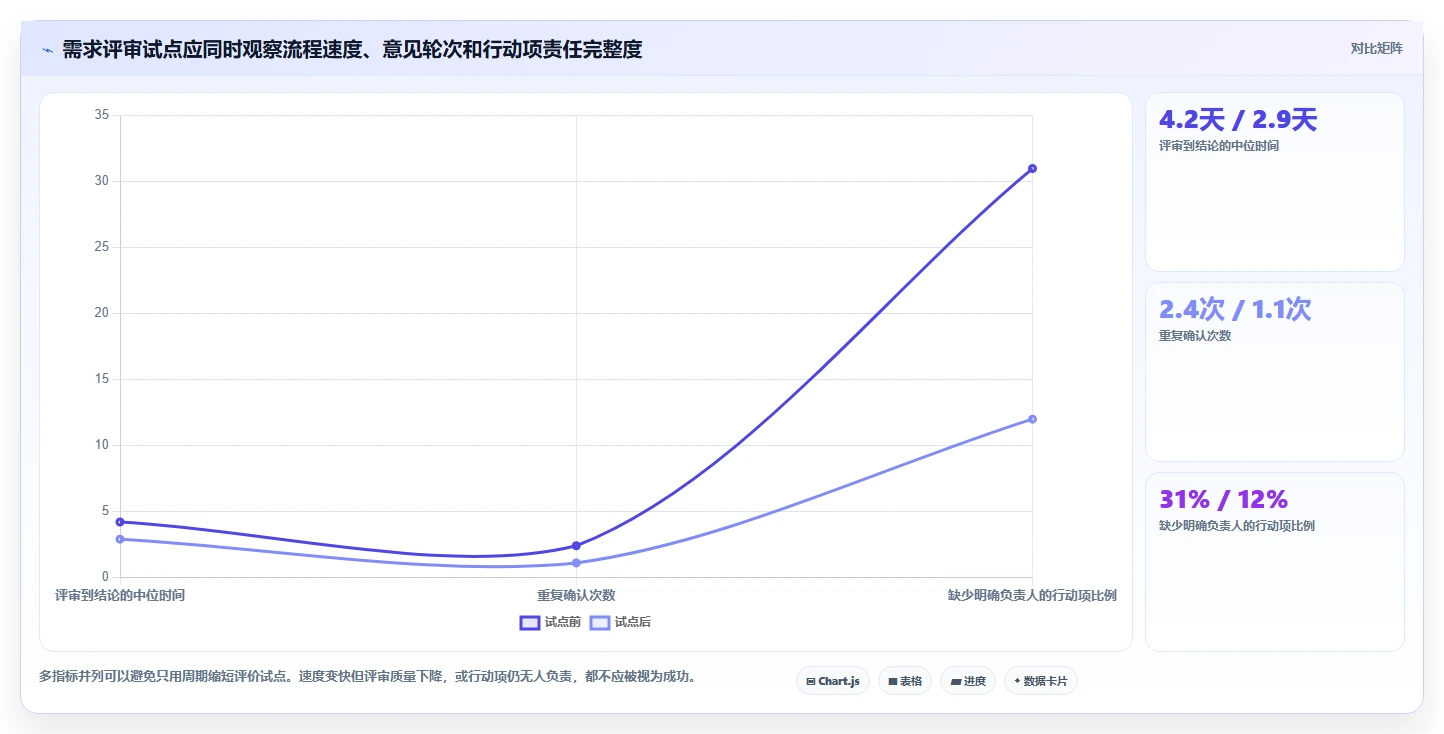1444x734 pixels.
Task: Click the 试点后 point above 重复确认次数
Action: 576,563
